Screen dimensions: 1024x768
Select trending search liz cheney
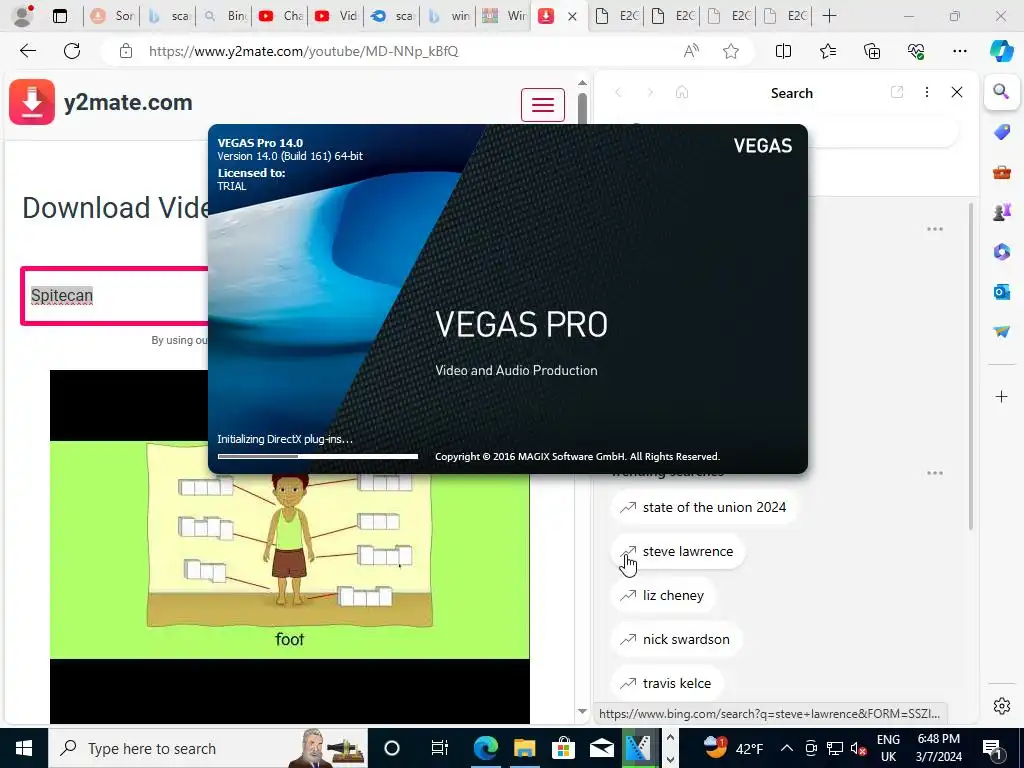(x=663, y=596)
